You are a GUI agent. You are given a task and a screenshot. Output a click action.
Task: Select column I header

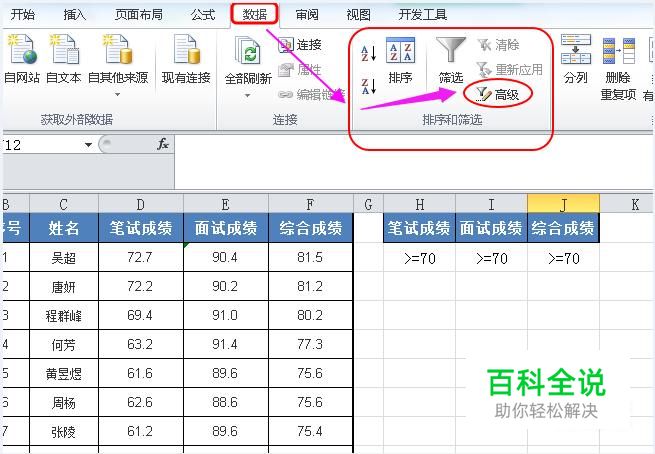(x=491, y=204)
